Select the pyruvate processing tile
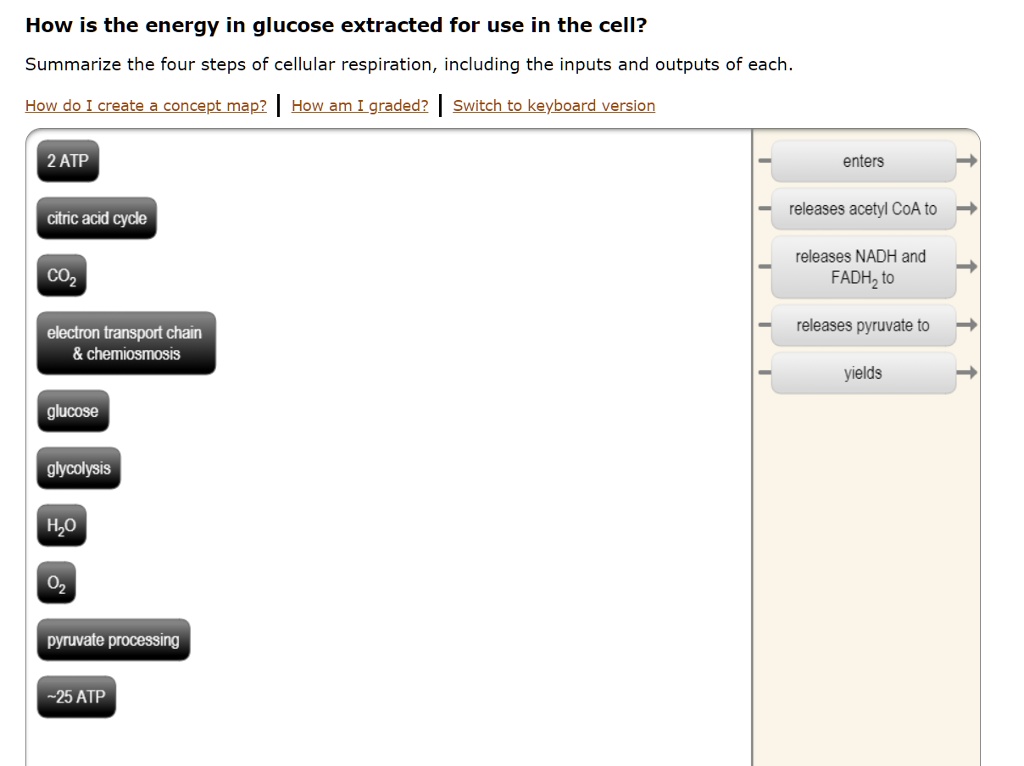The height and width of the screenshot is (766, 1024). [x=112, y=639]
